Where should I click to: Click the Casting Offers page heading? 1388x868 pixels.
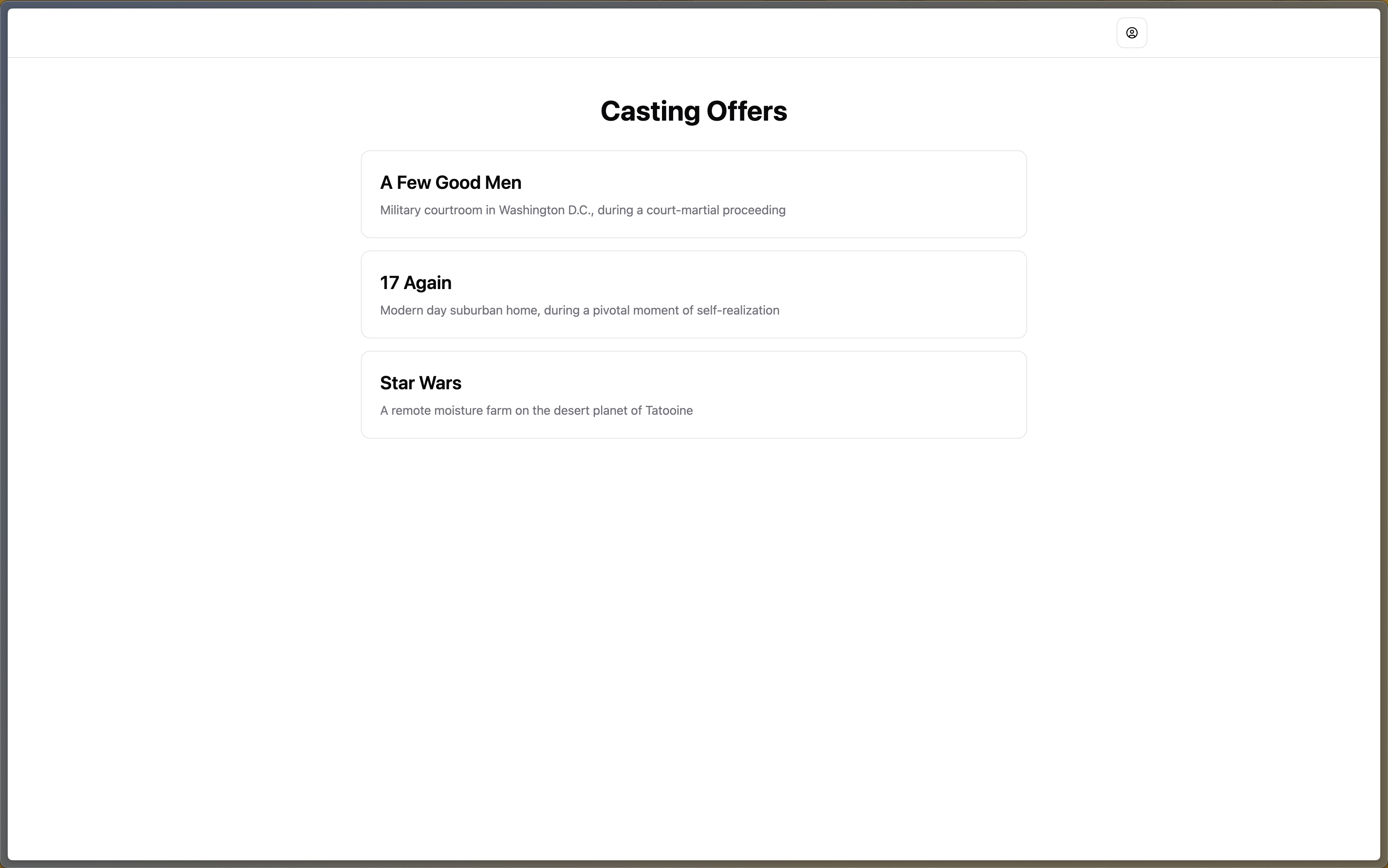click(693, 111)
